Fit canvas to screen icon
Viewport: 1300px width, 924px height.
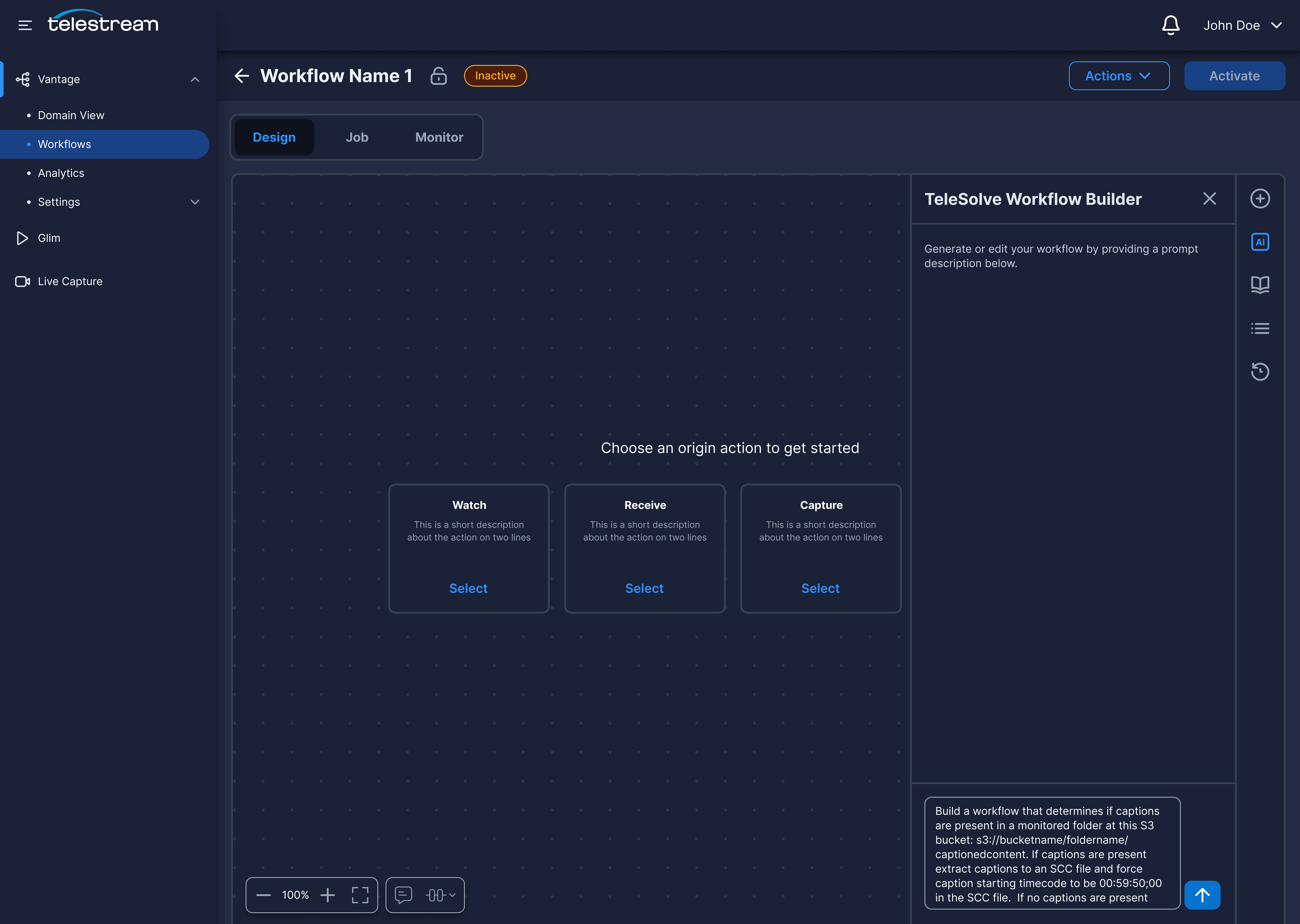(x=360, y=895)
